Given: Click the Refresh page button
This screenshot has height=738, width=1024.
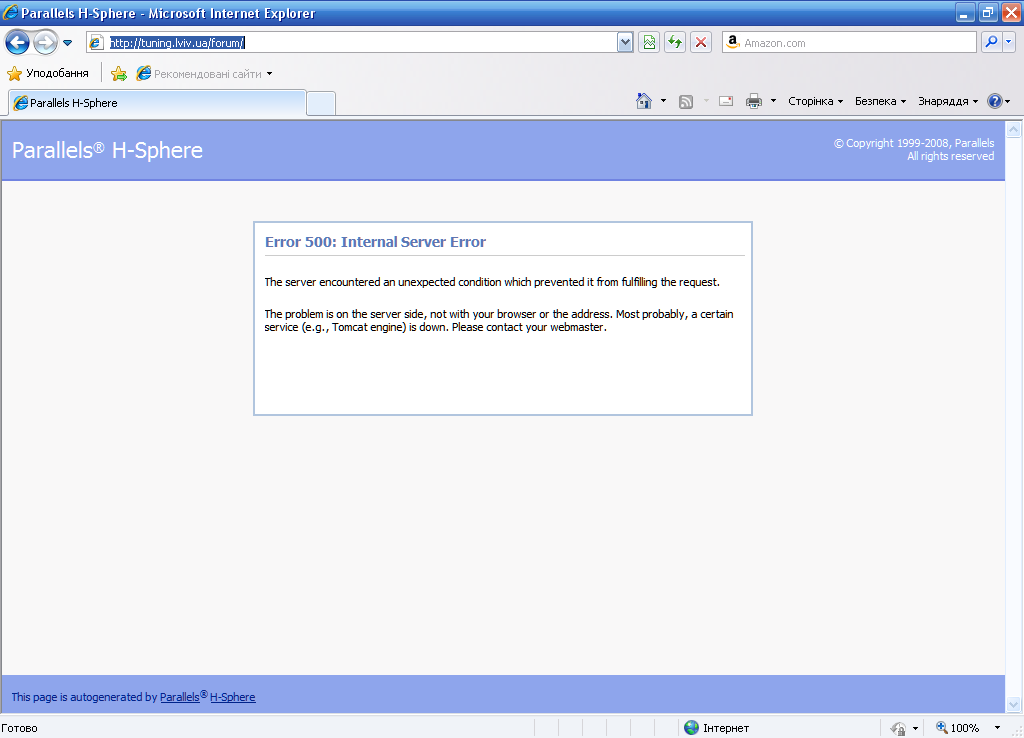Looking at the screenshot, I should [x=675, y=43].
